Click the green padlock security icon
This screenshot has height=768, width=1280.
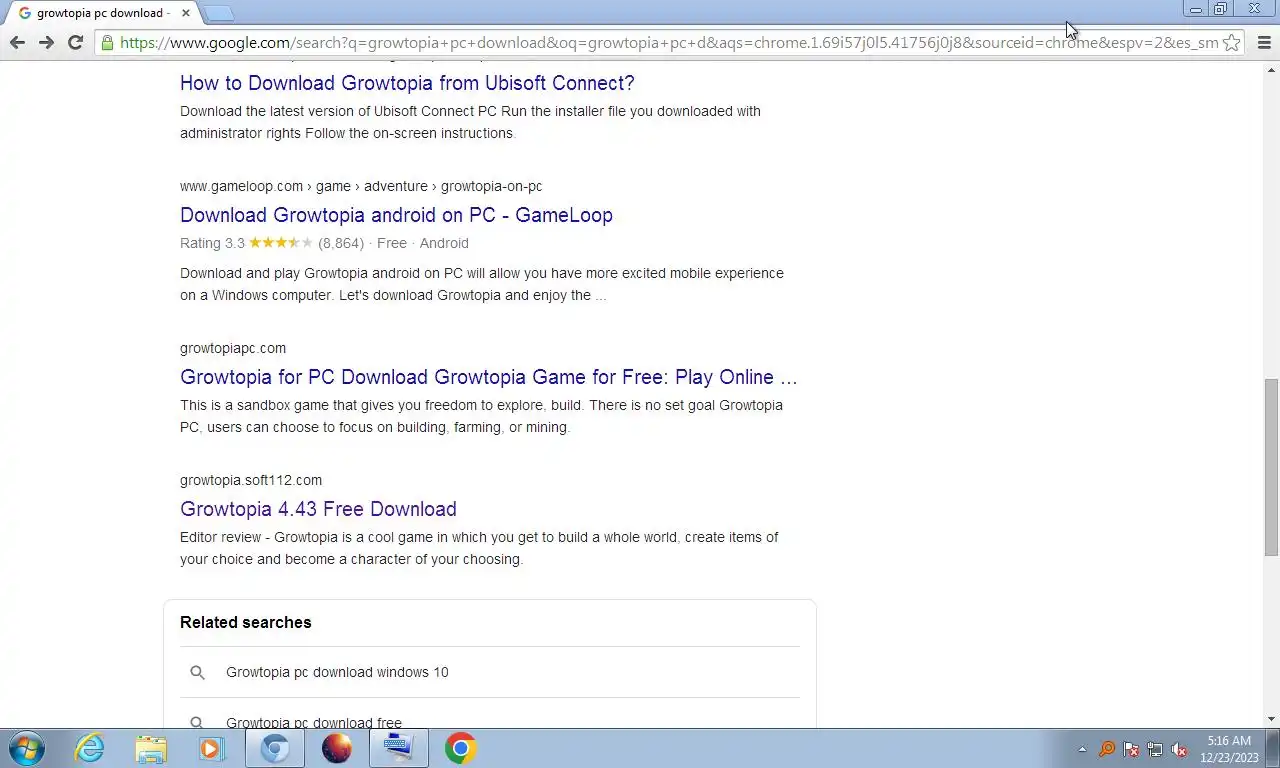(x=107, y=42)
